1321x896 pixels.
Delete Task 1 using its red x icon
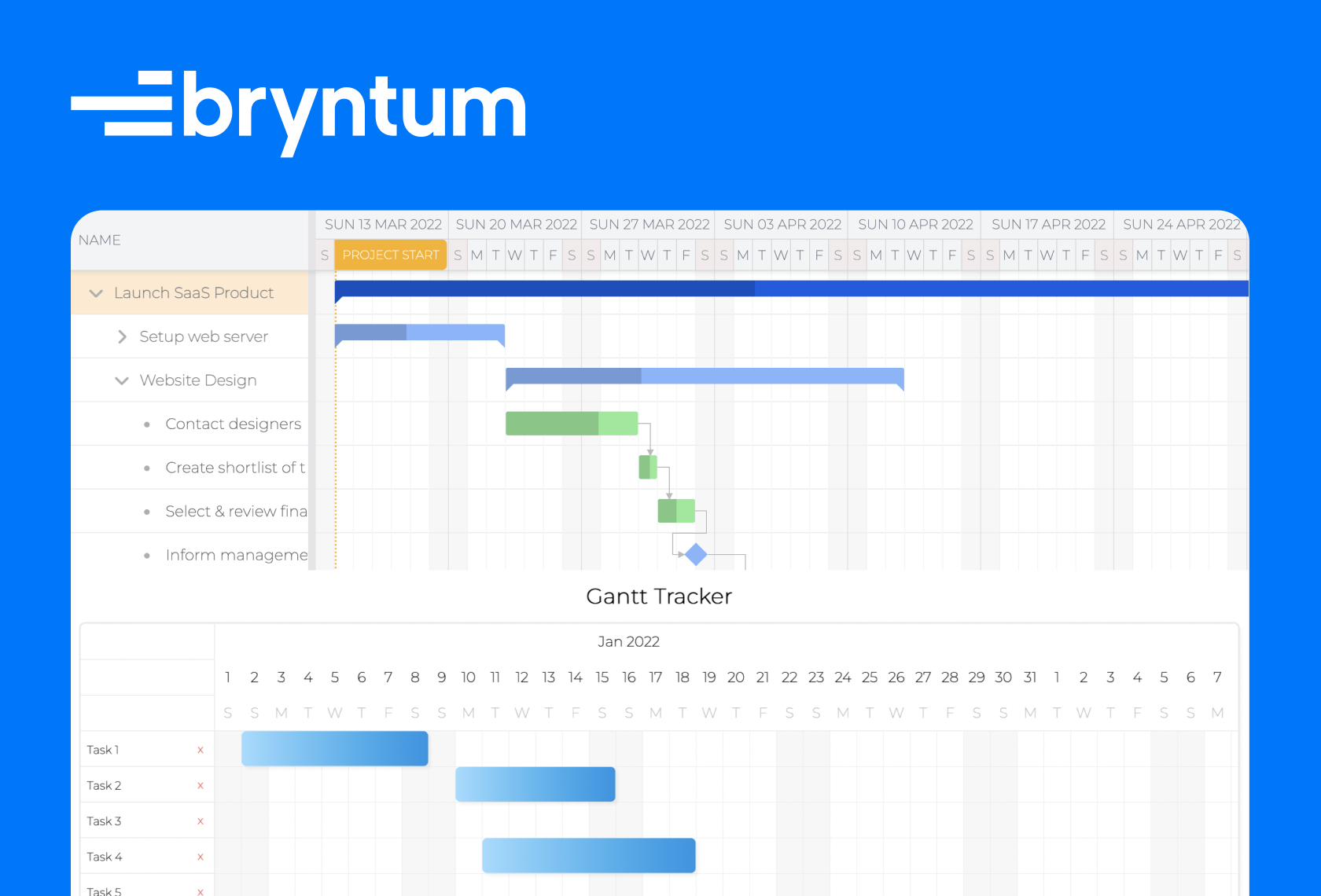(x=201, y=749)
